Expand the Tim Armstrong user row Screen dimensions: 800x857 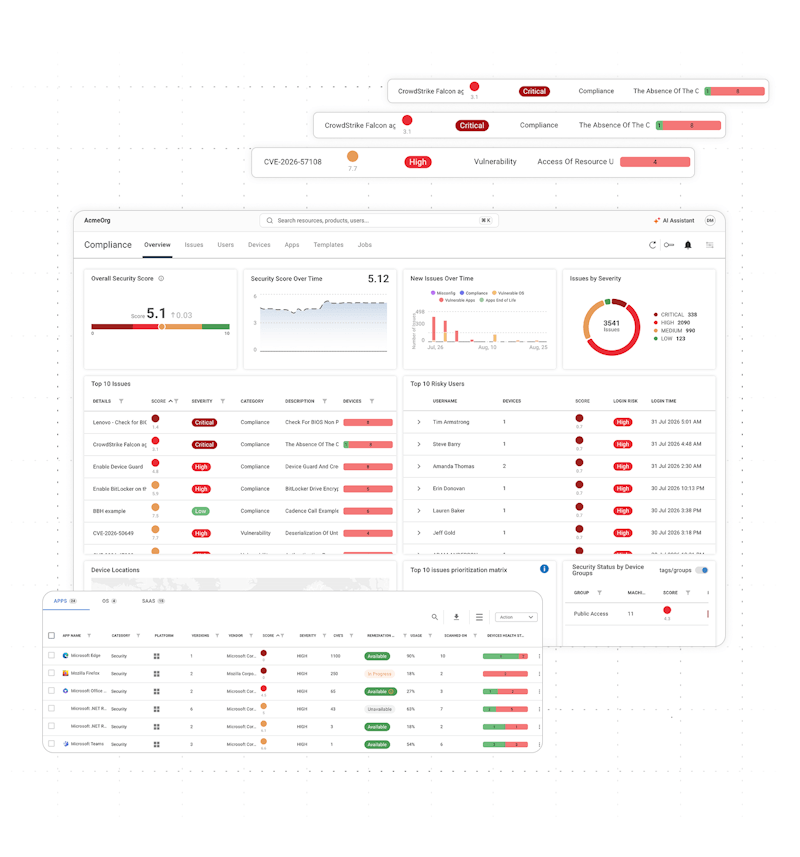pyautogui.click(x=419, y=422)
